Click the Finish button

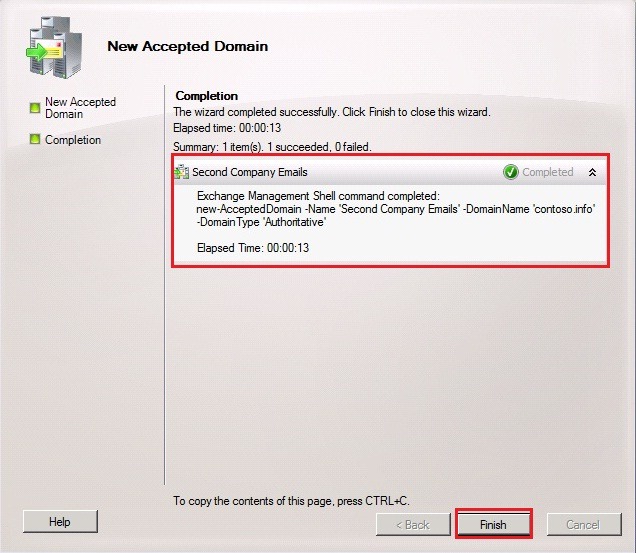493,524
